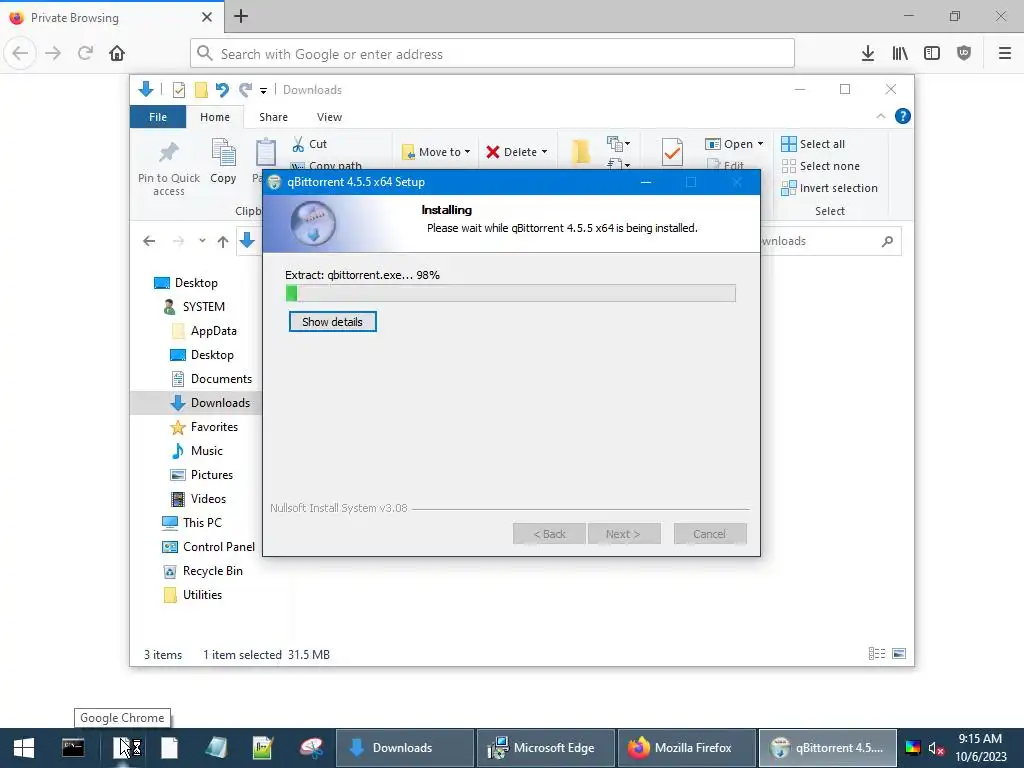
Task: Select Documents in navigation tree
Action: pyautogui.click(x=211, y=379)
